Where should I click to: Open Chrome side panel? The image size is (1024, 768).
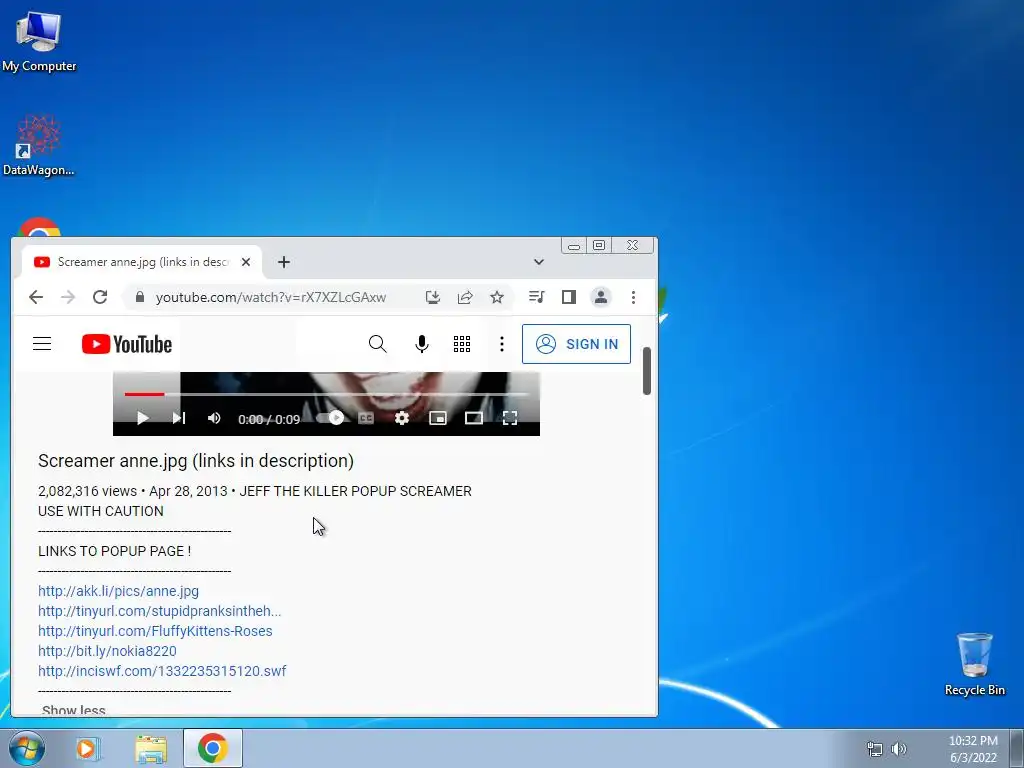pos(569,297)
